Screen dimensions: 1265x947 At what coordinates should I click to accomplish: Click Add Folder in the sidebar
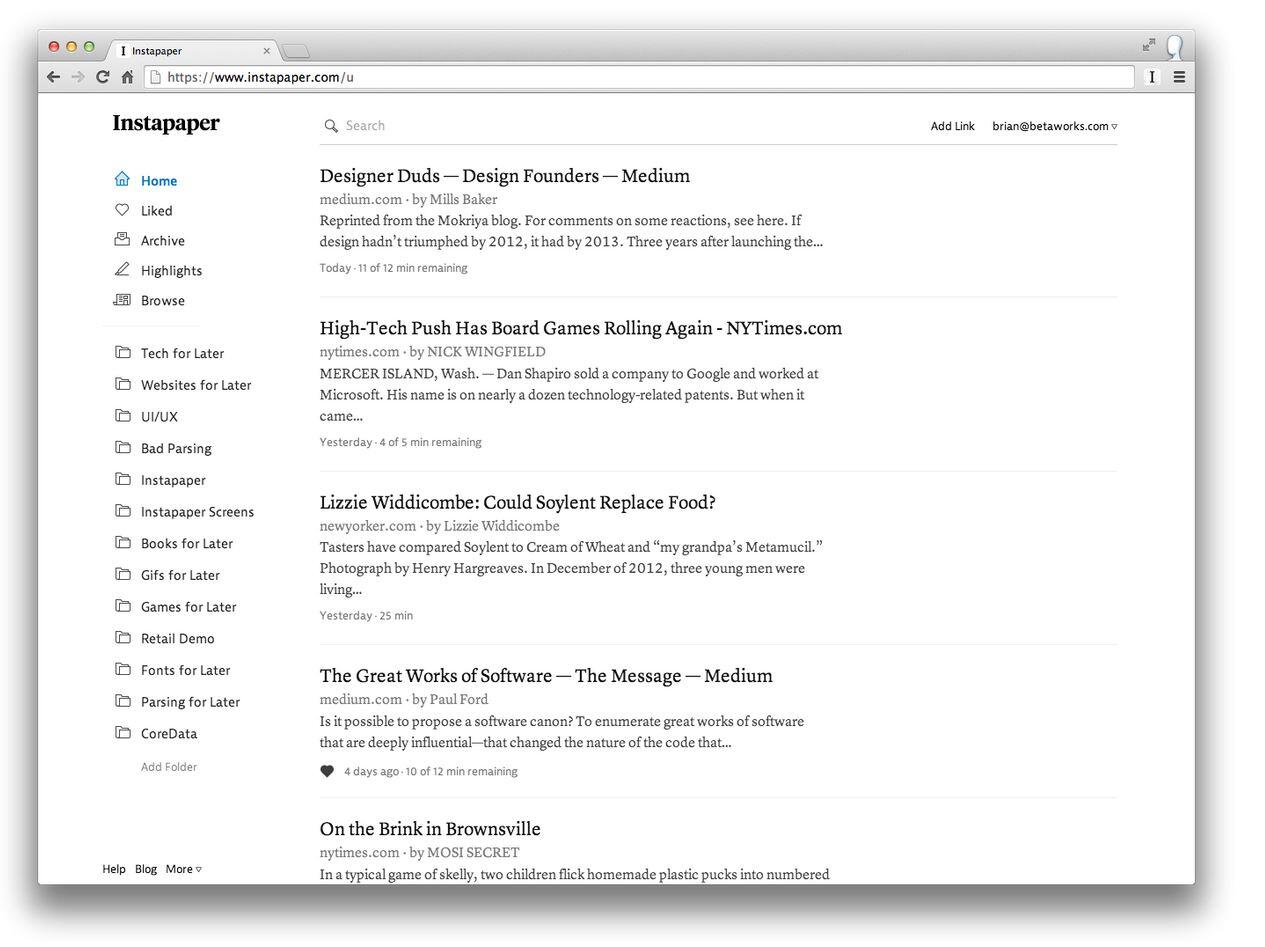[169, 767]
